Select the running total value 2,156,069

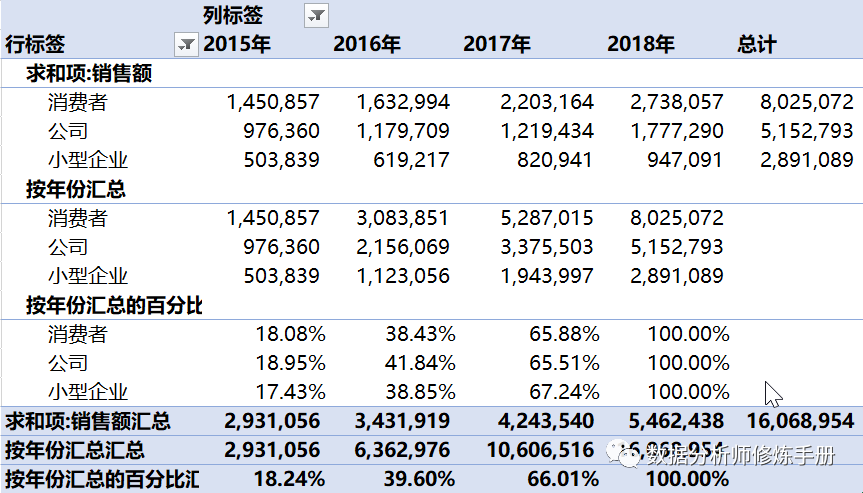click(x=403, y=247)
